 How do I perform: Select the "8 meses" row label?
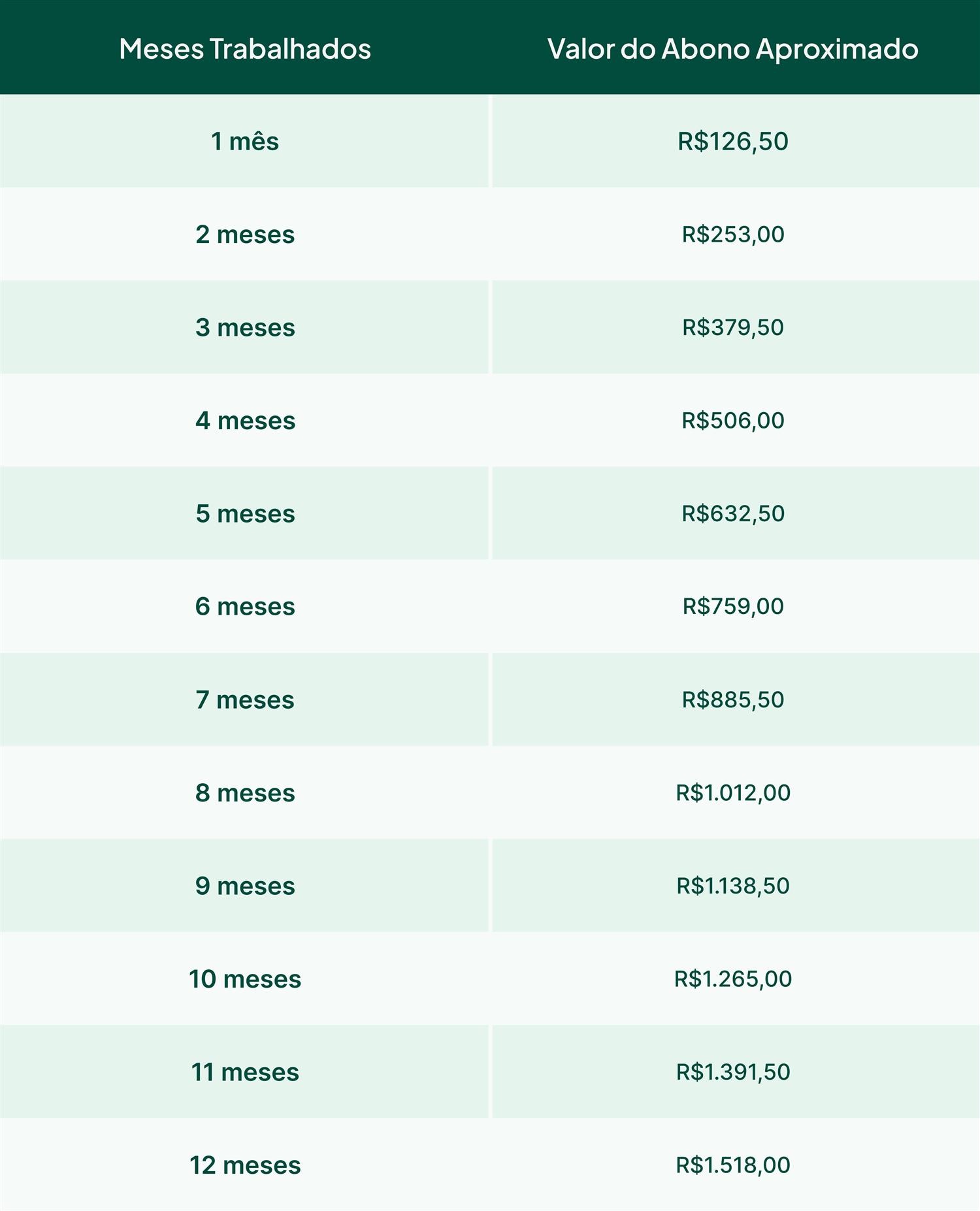(245, 792)
